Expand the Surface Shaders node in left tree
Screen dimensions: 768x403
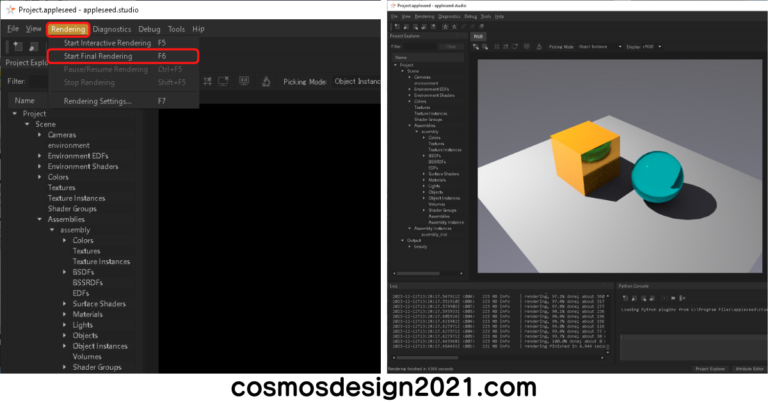click(x=65, y=303)
